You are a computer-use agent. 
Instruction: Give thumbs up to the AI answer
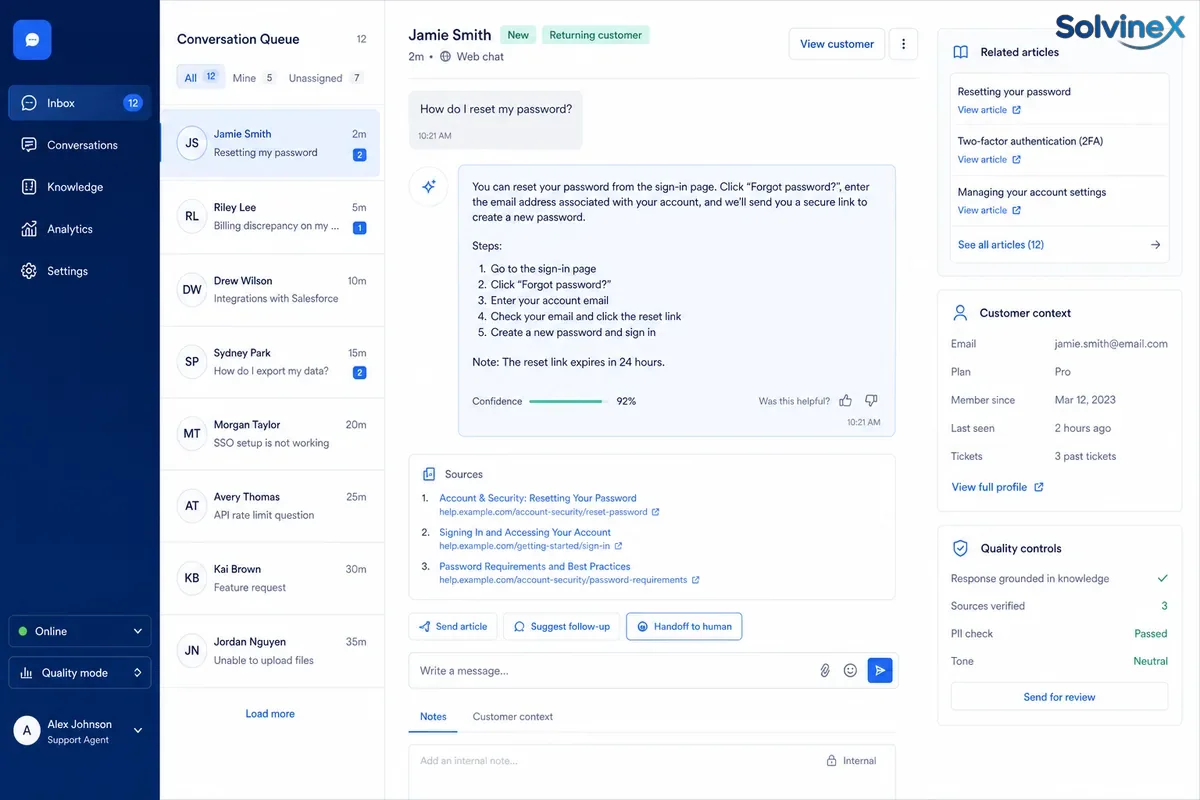tap(846, 401)
